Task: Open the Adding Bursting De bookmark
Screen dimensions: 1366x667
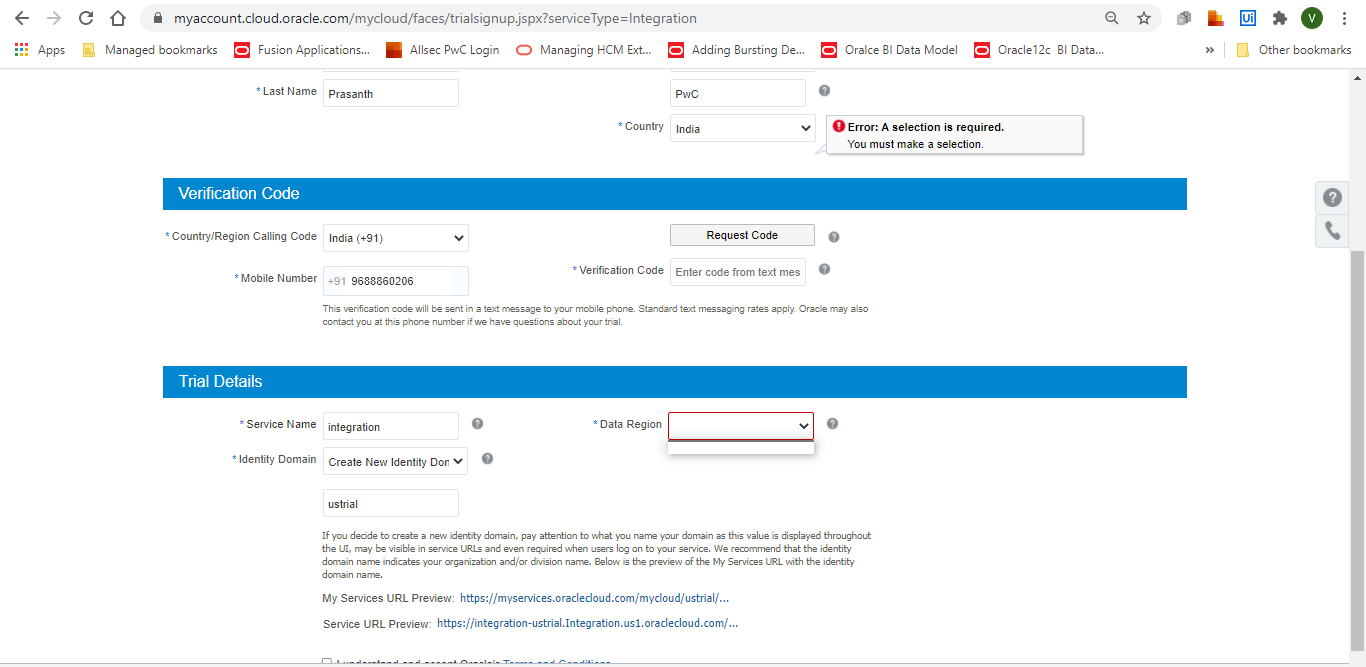Action: point(737,50)
